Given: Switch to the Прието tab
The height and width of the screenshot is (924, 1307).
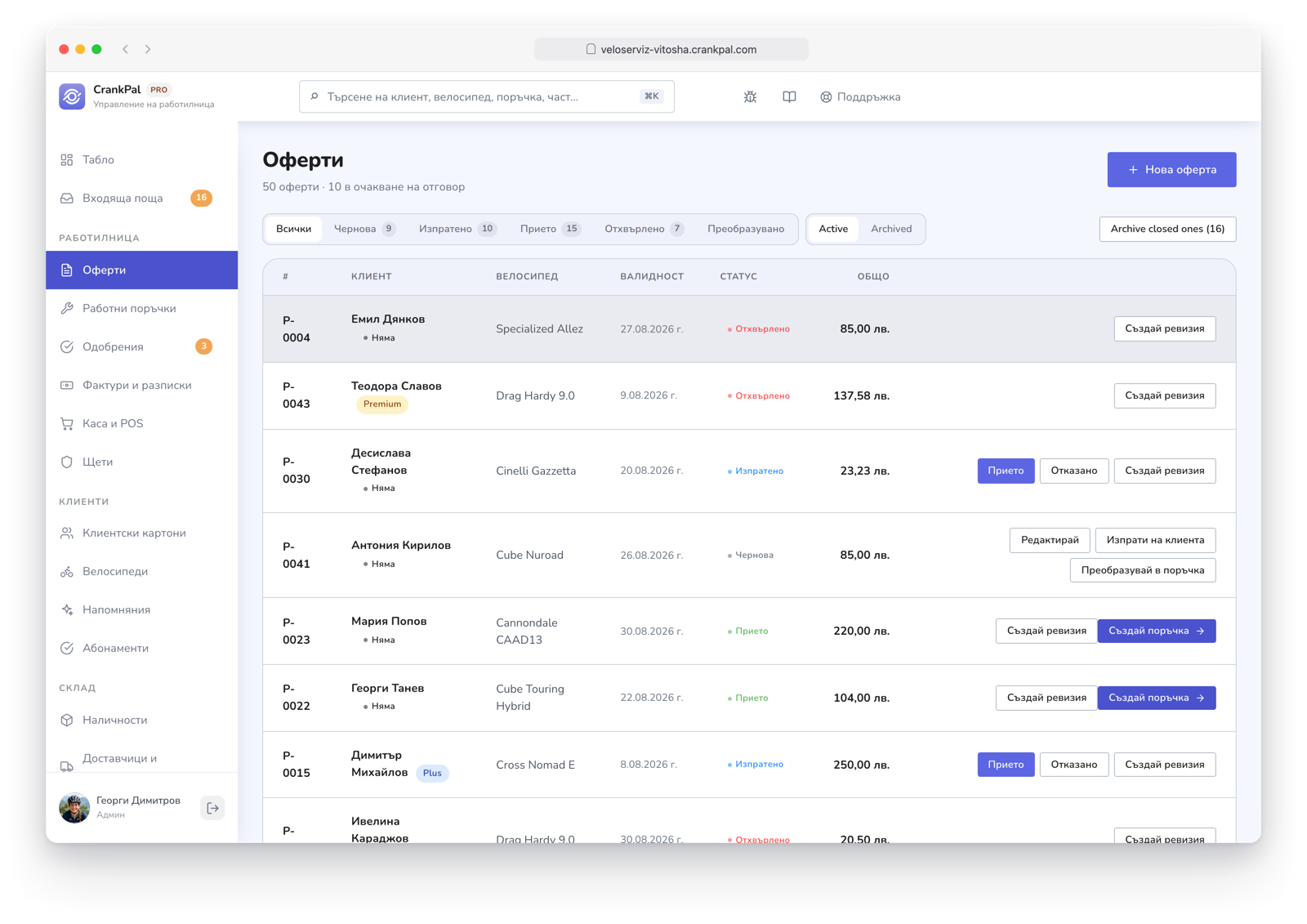Looking at the screenshot, I should [x=550, y=229].
